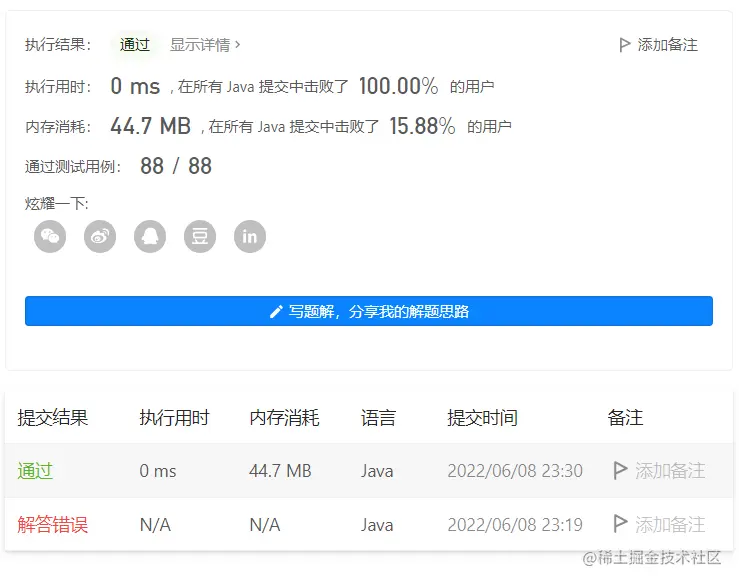This screenshot has height=584, width=739.
Task: Click 写题解,分享我的解题思路 blue button
Action: (x=369, y=311)
